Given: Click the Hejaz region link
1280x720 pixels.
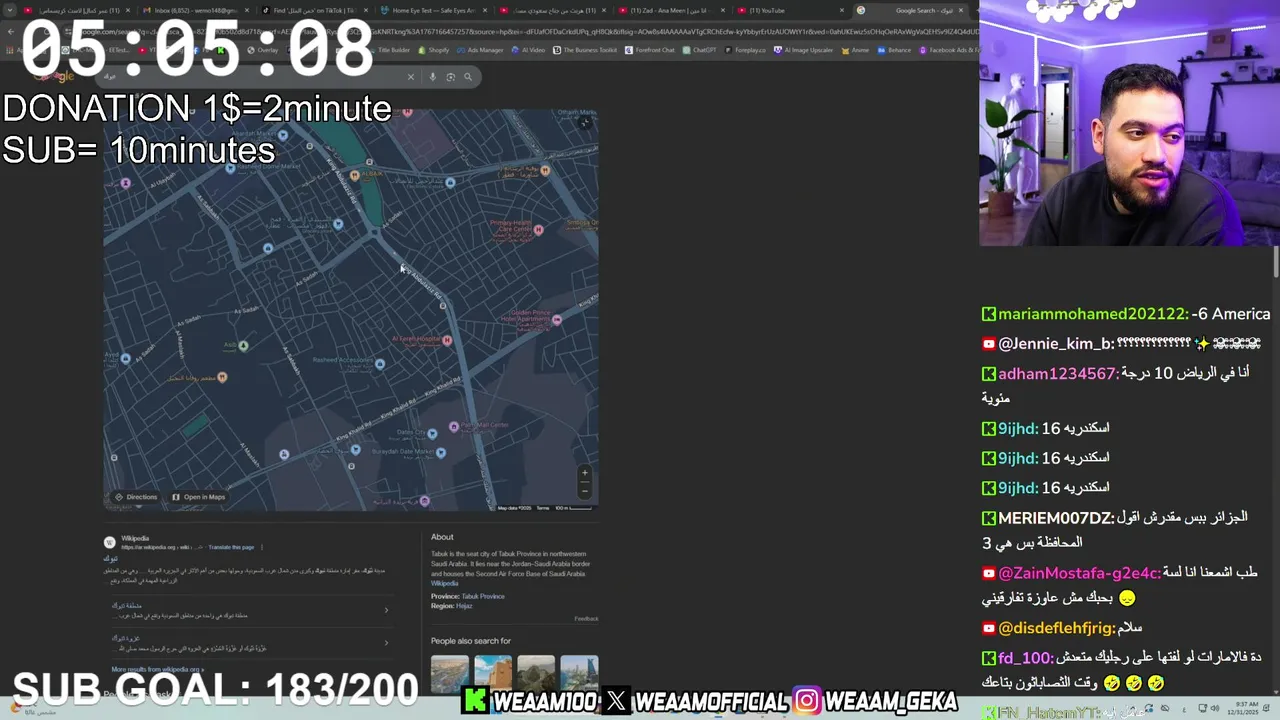Looking at the screenshot, I should click(465, 606).
